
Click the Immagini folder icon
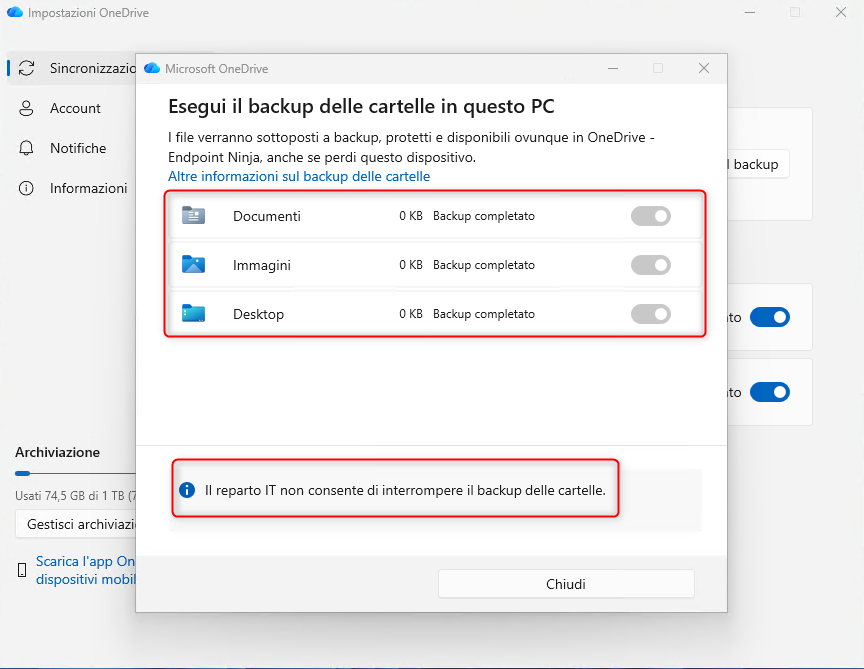coord(193,265)
